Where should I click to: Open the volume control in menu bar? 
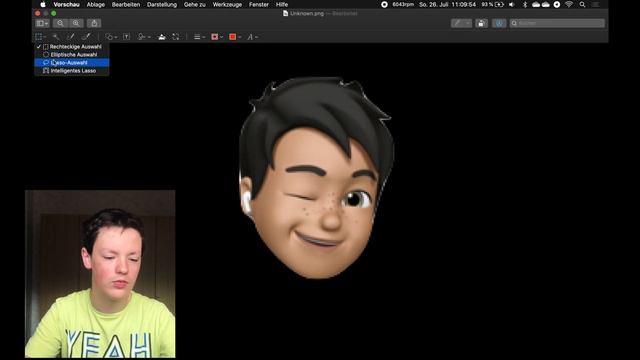tap(512, 4)
